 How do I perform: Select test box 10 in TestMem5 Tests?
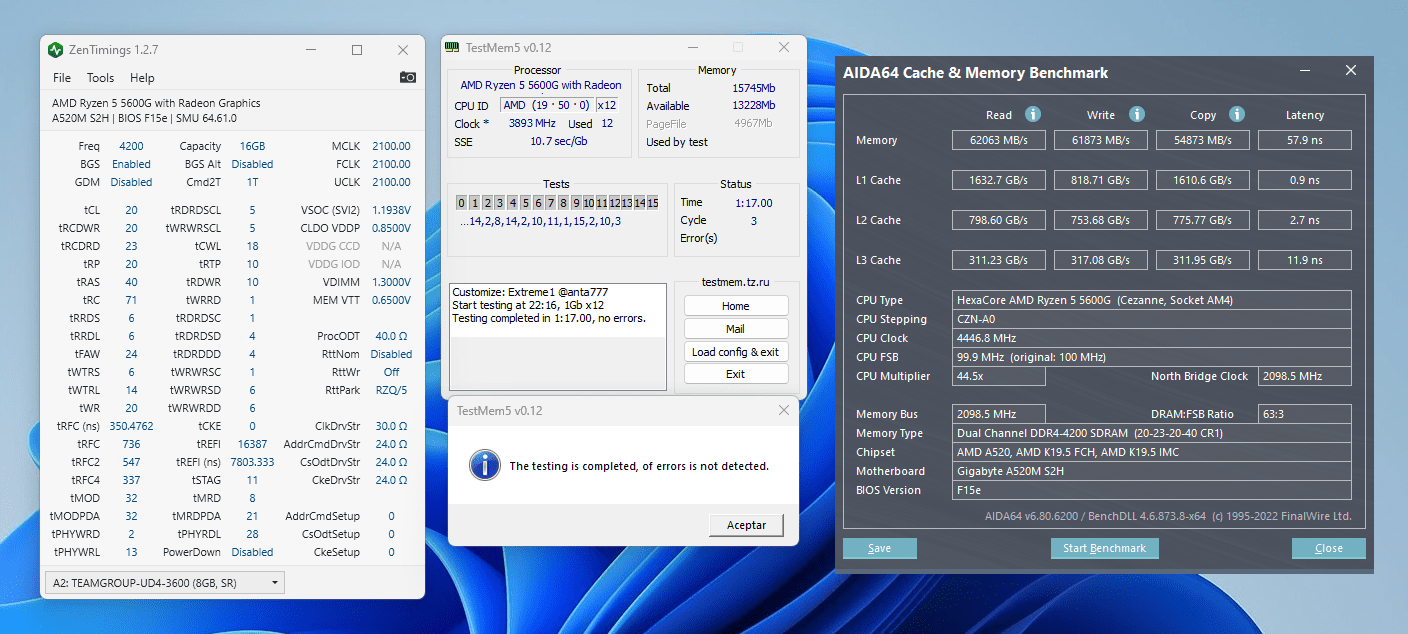tap(589, 203)
